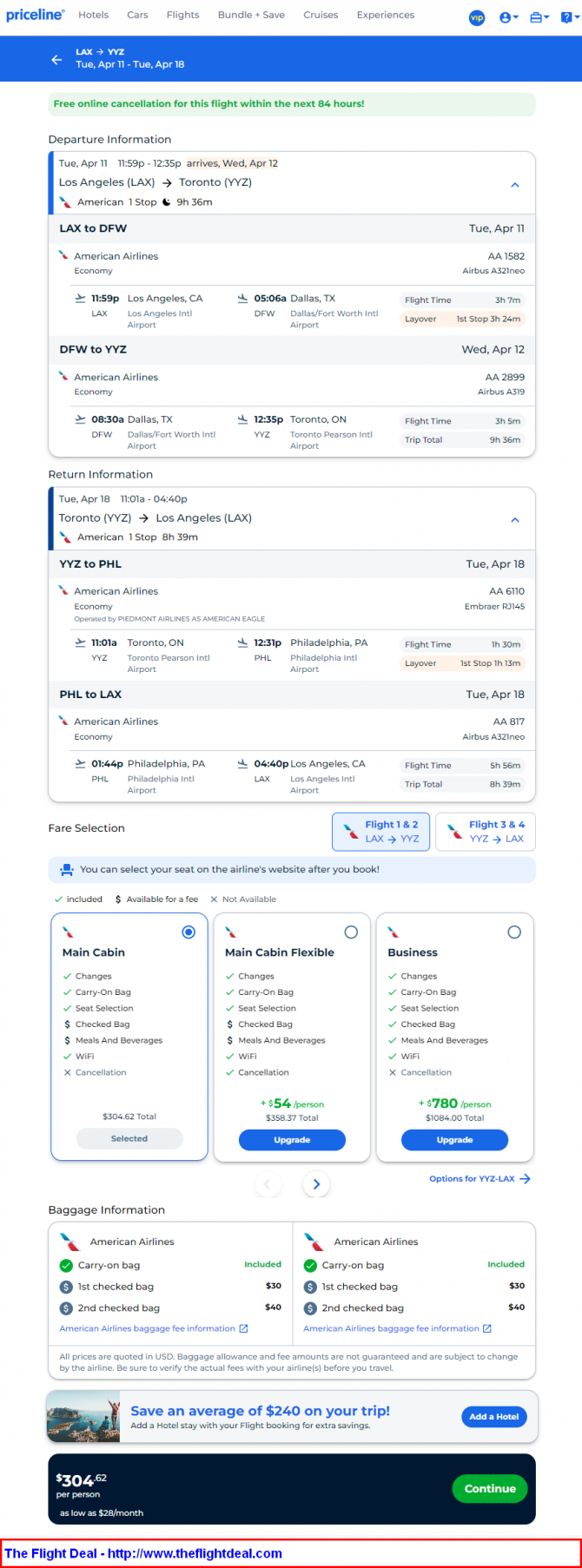Click the right 2nd checked bag dollar icon
Screen dimensions: 582x1568
click(310, 1308)
